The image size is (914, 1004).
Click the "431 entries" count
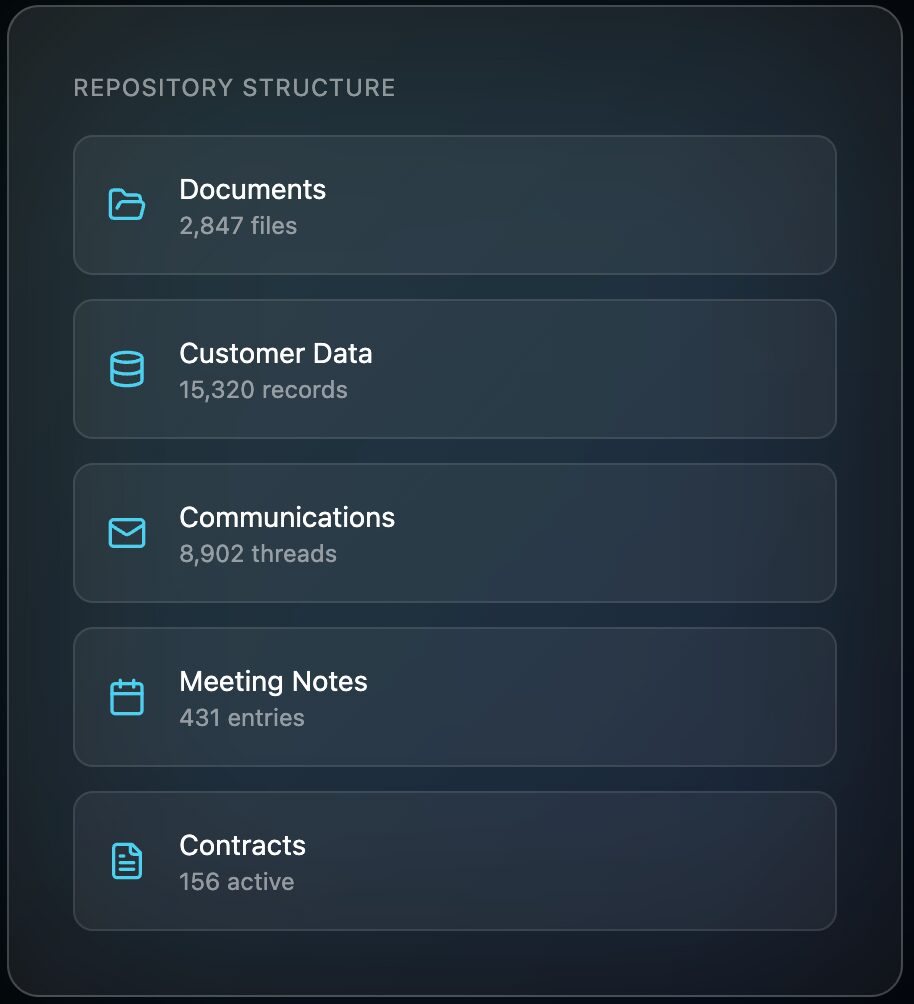click(242, 718)
